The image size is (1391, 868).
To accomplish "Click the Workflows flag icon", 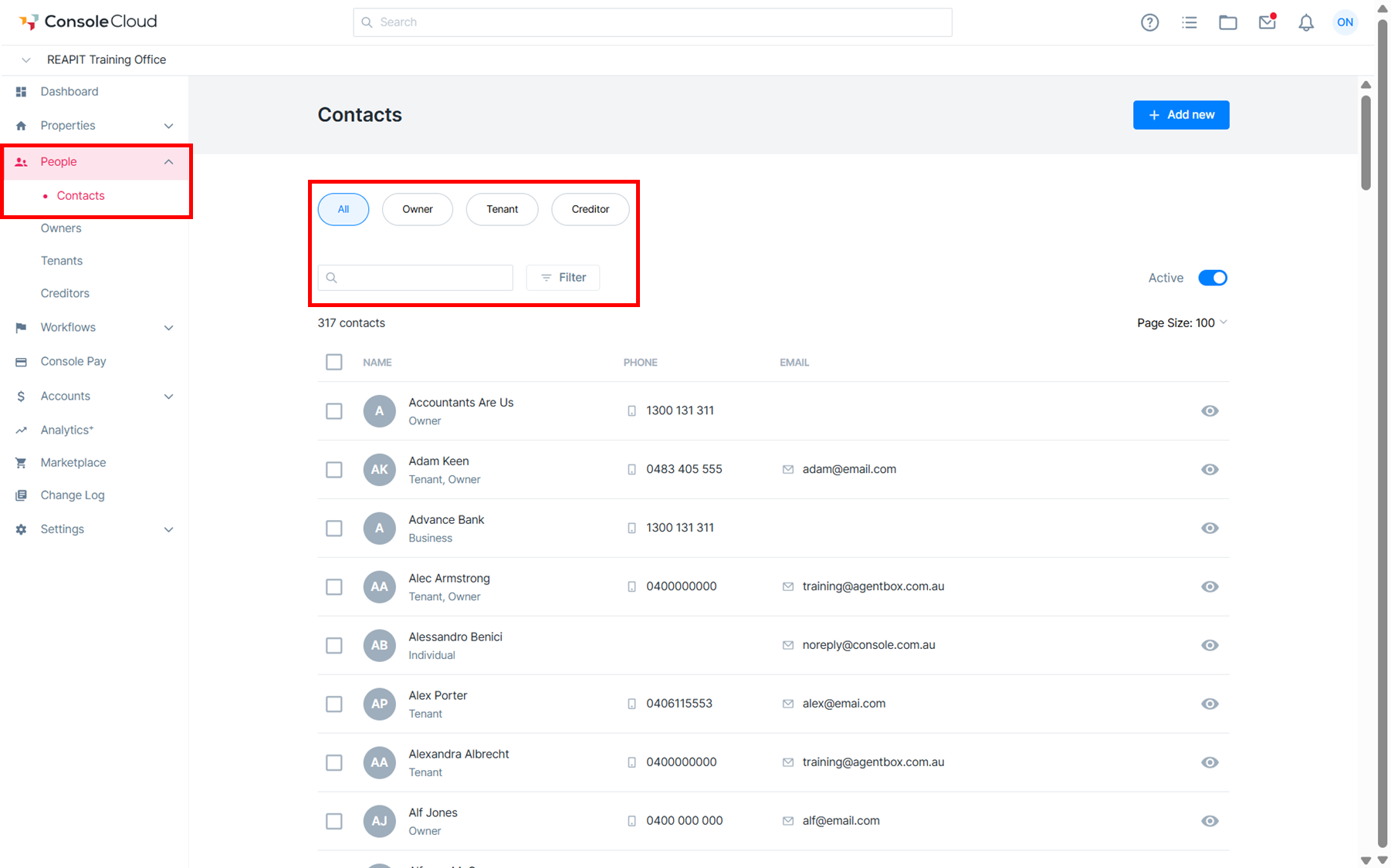I will [x=22, y=328].
